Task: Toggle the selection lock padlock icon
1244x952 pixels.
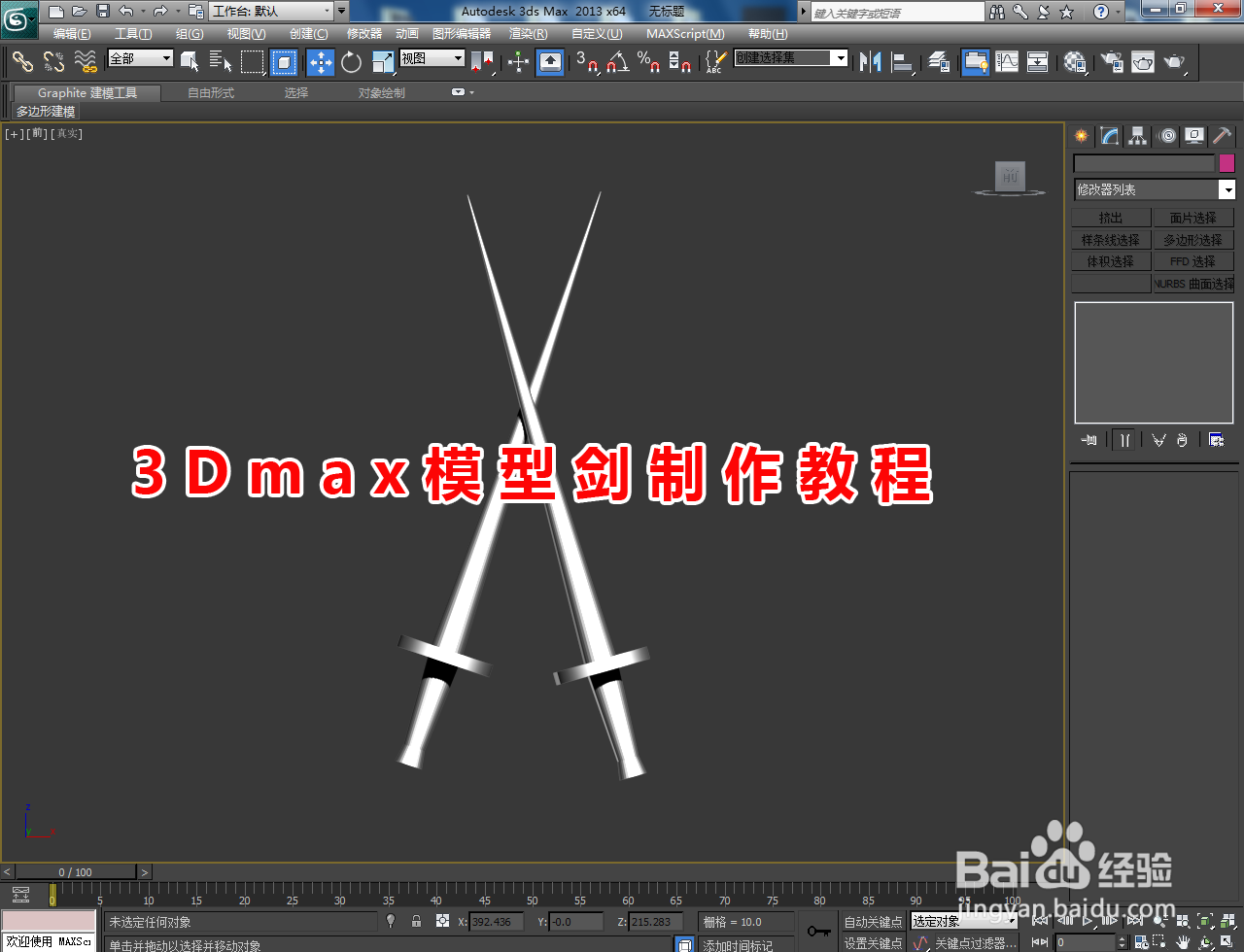Action: pos(416,921)
